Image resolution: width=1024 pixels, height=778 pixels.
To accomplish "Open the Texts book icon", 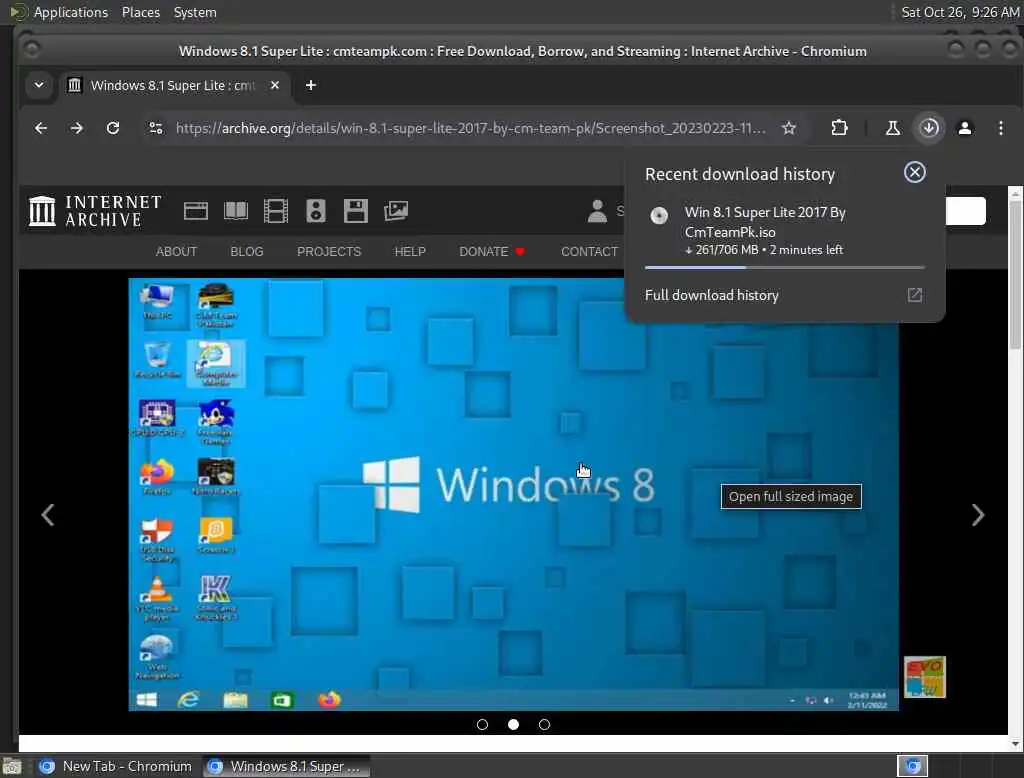I will click(x=236, y=211).
